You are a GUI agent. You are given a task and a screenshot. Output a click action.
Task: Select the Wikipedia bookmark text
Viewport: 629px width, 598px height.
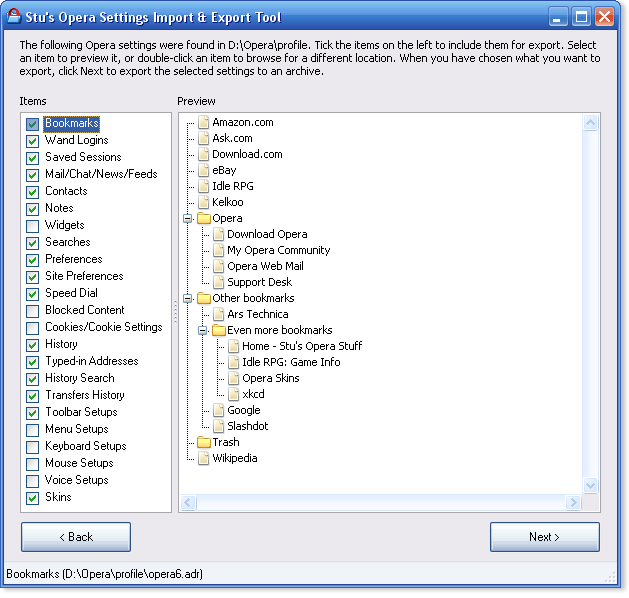(235, 458)
